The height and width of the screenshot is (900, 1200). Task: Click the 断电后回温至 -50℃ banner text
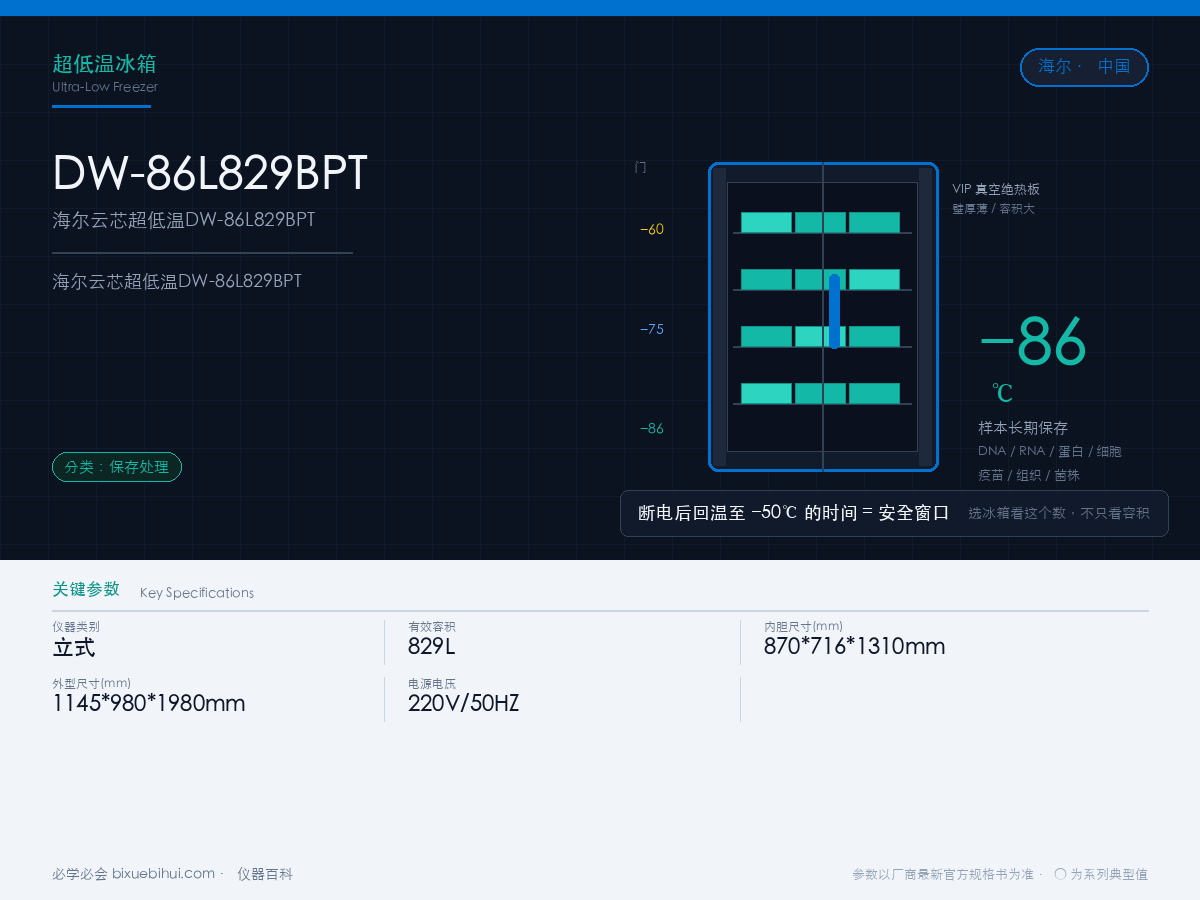(x=793, y=513)
